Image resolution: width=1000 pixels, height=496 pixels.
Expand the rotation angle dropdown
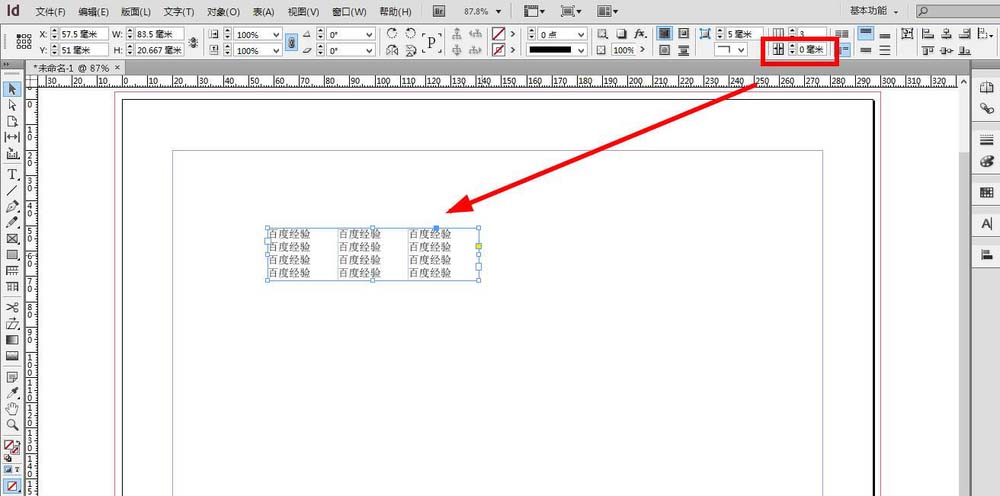(370, 34)
